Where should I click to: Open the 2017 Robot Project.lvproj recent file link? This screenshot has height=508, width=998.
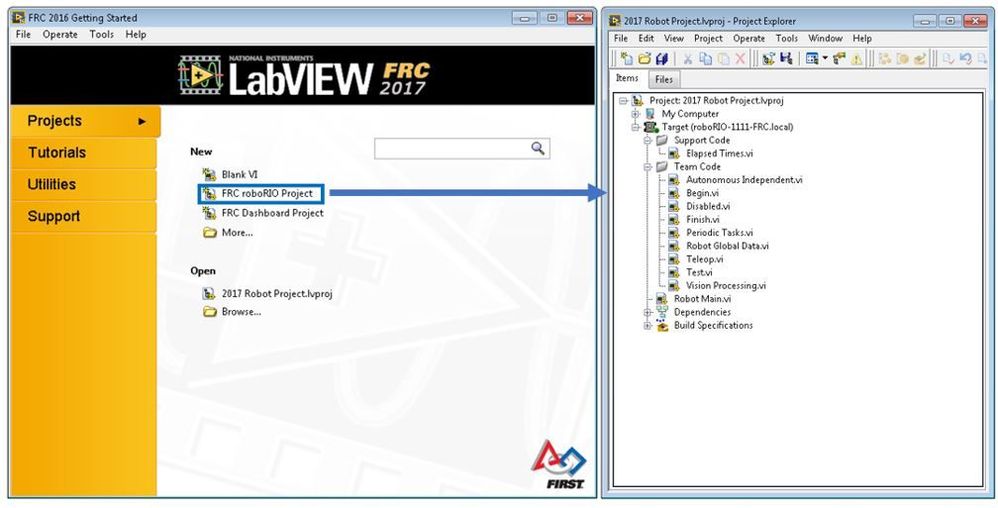pyautogui.click(x=277, y=293)
